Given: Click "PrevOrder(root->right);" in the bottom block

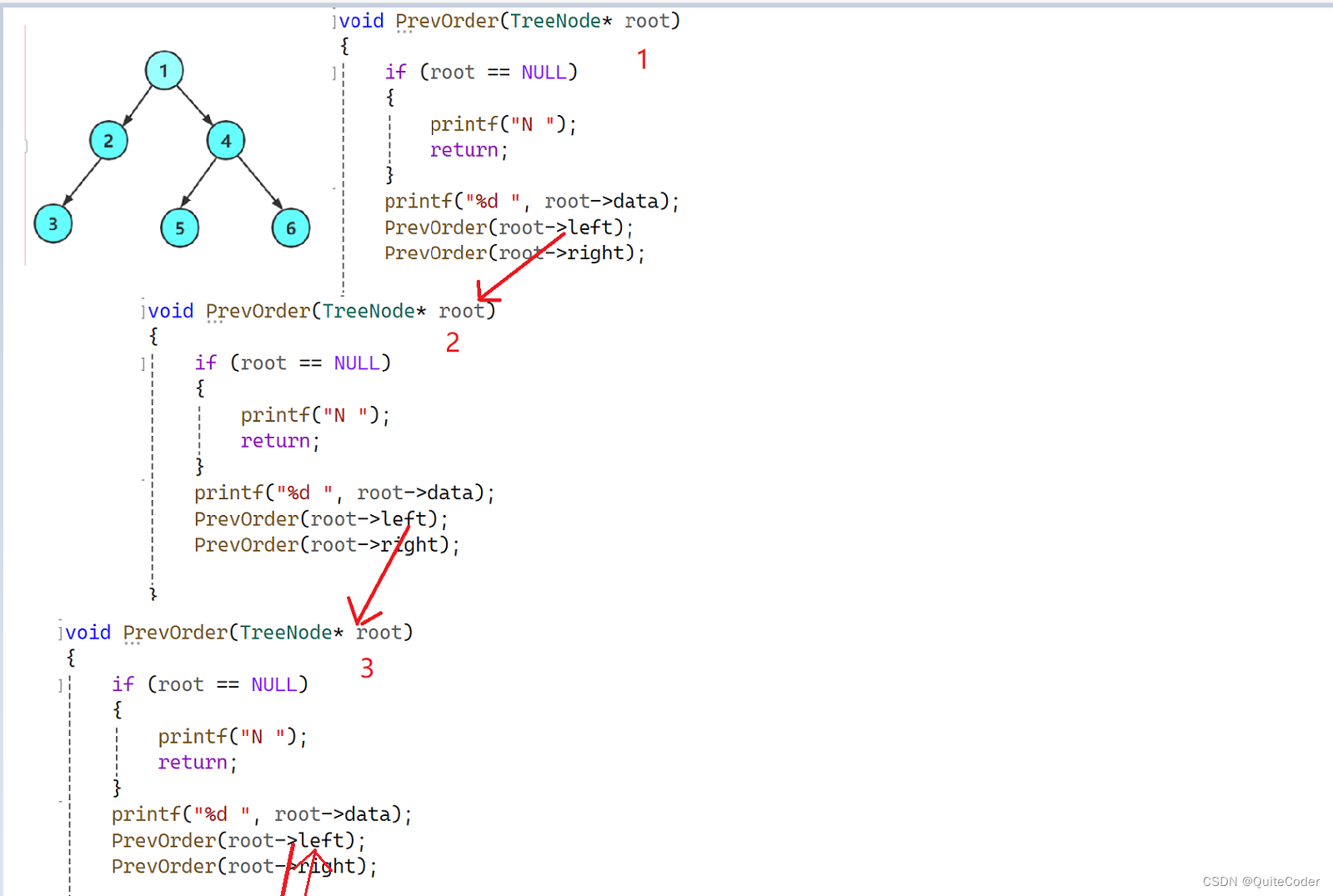Looking at the screenshot, I should [244, 867].
